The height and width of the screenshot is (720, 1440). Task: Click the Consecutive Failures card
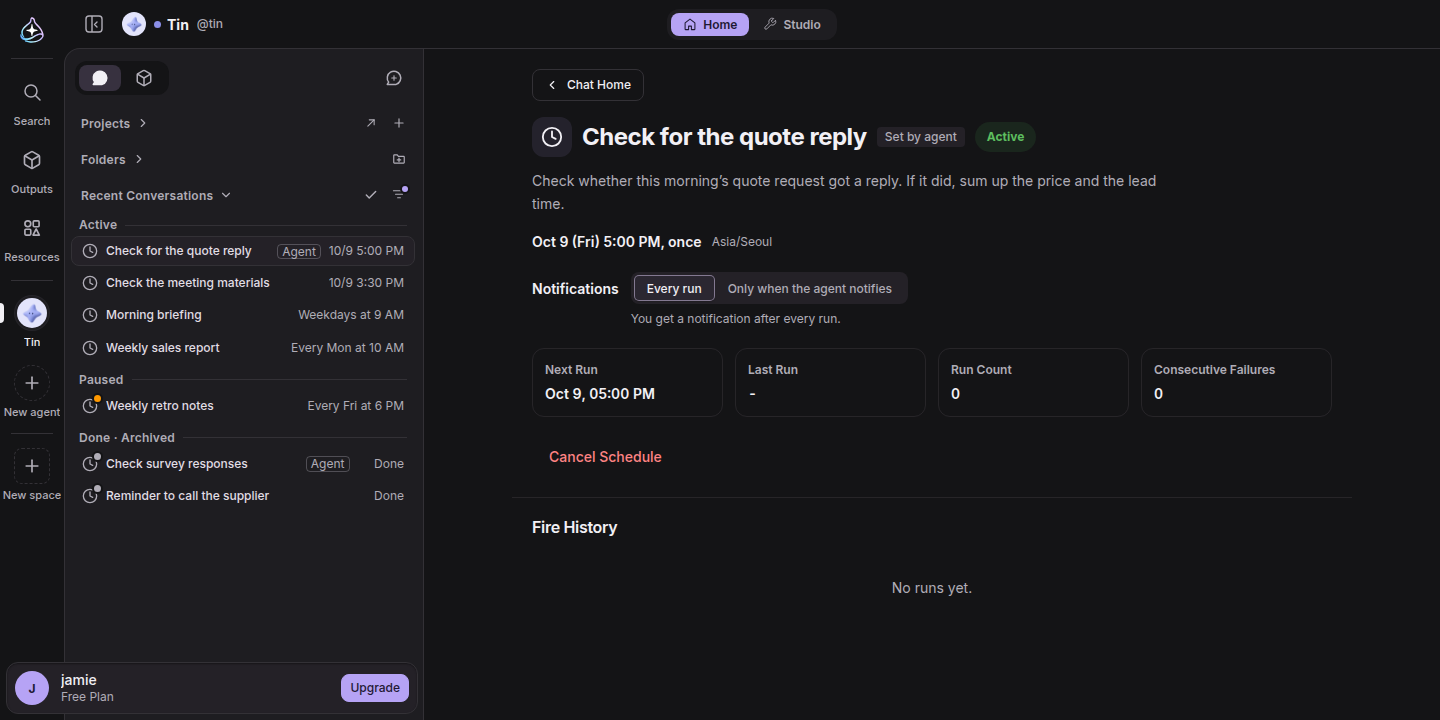pos(1236,382)
